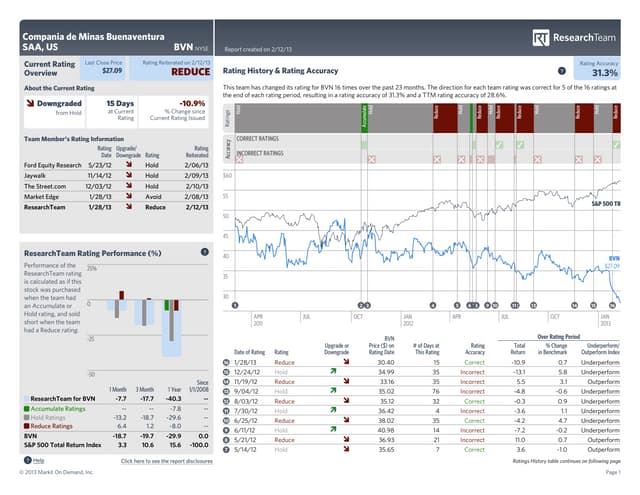The image size is (640, 495).
Task: Select chart timeline marker 13
Action: click(533, 305)
